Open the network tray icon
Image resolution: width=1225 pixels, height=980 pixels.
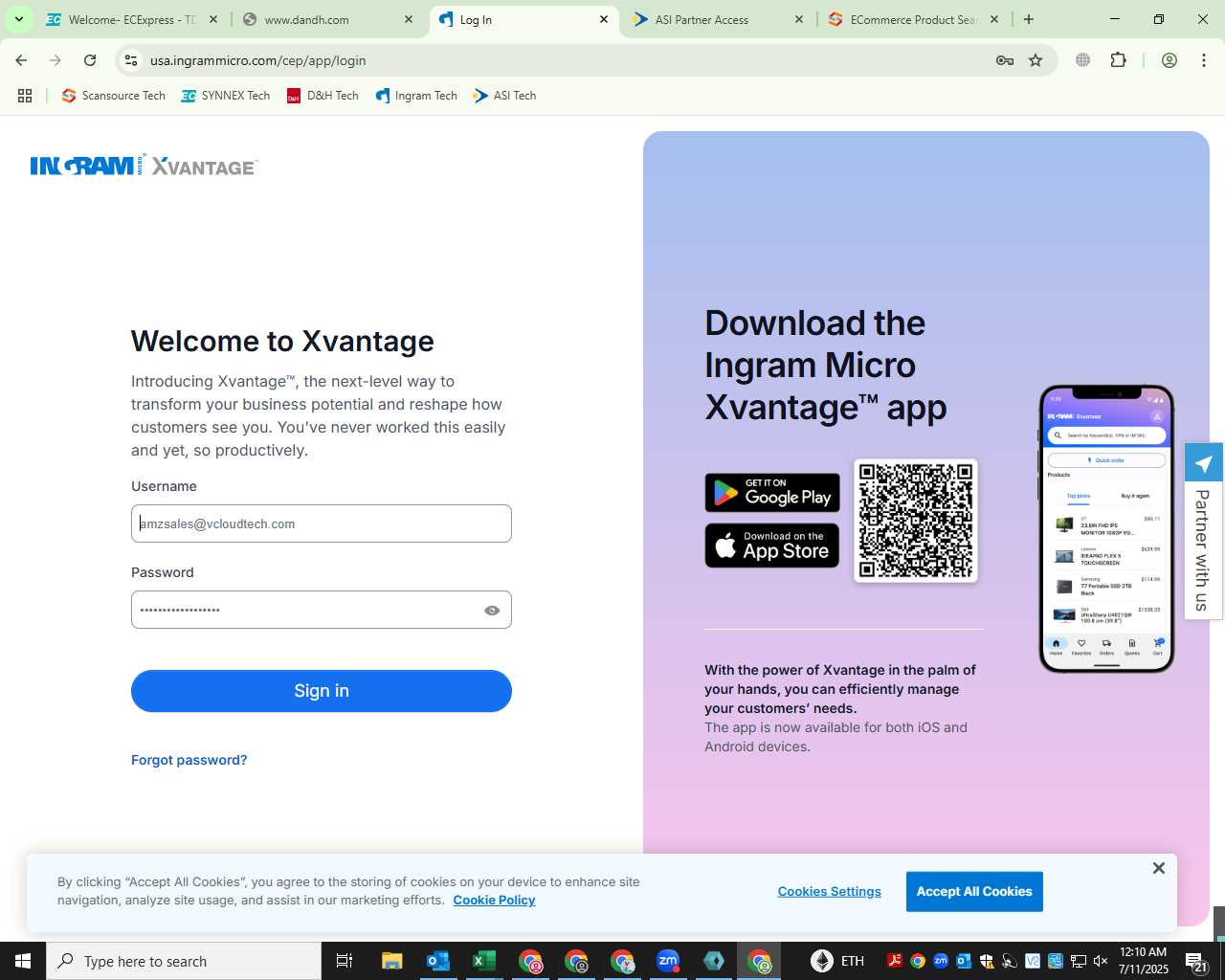coord(1079,961)
